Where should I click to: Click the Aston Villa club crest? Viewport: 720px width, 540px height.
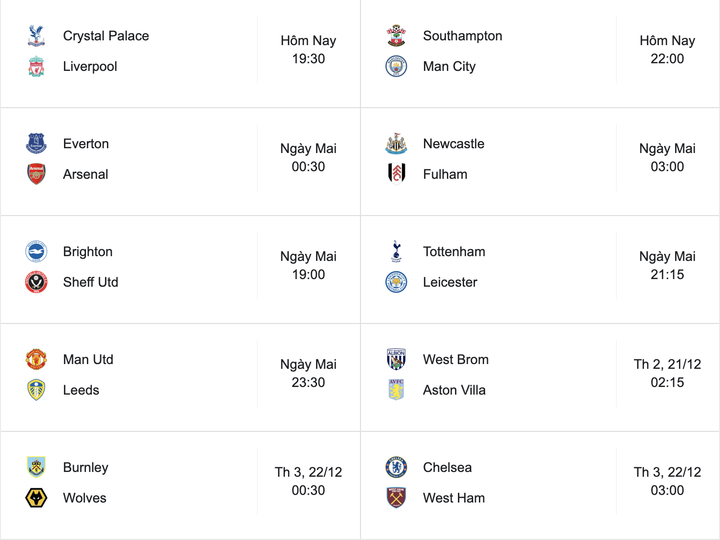[397, 390]
